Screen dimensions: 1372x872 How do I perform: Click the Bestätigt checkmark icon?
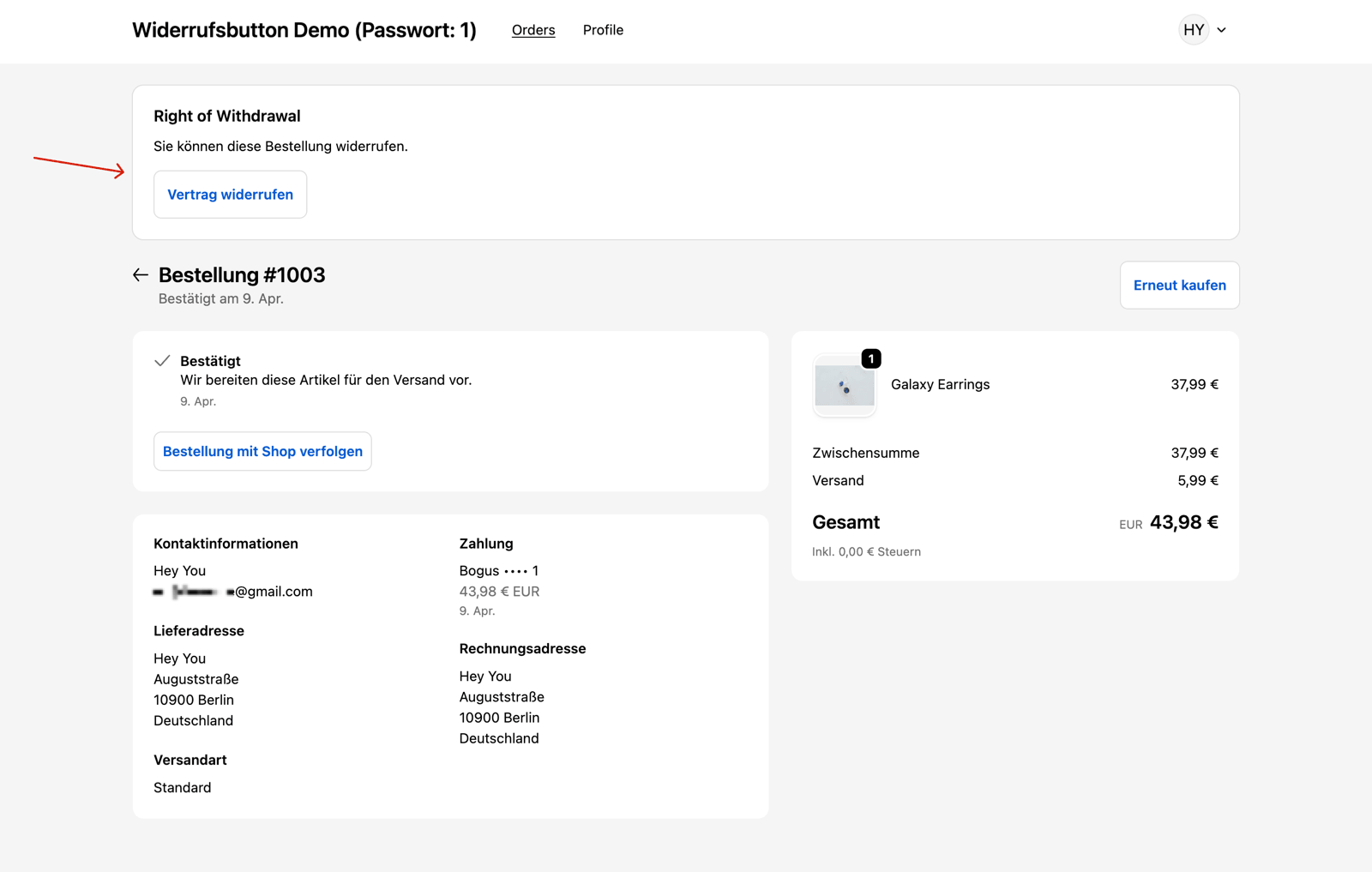tap(162, 361)
